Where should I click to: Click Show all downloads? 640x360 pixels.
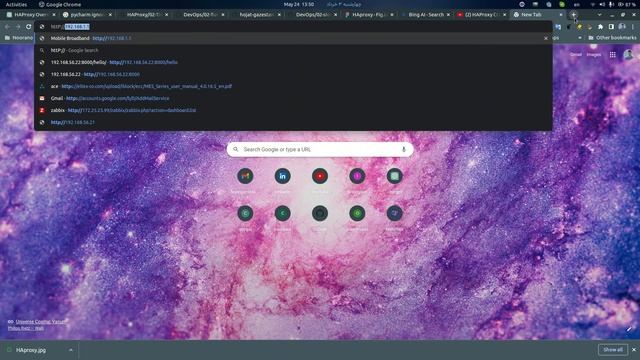point(613,350)
